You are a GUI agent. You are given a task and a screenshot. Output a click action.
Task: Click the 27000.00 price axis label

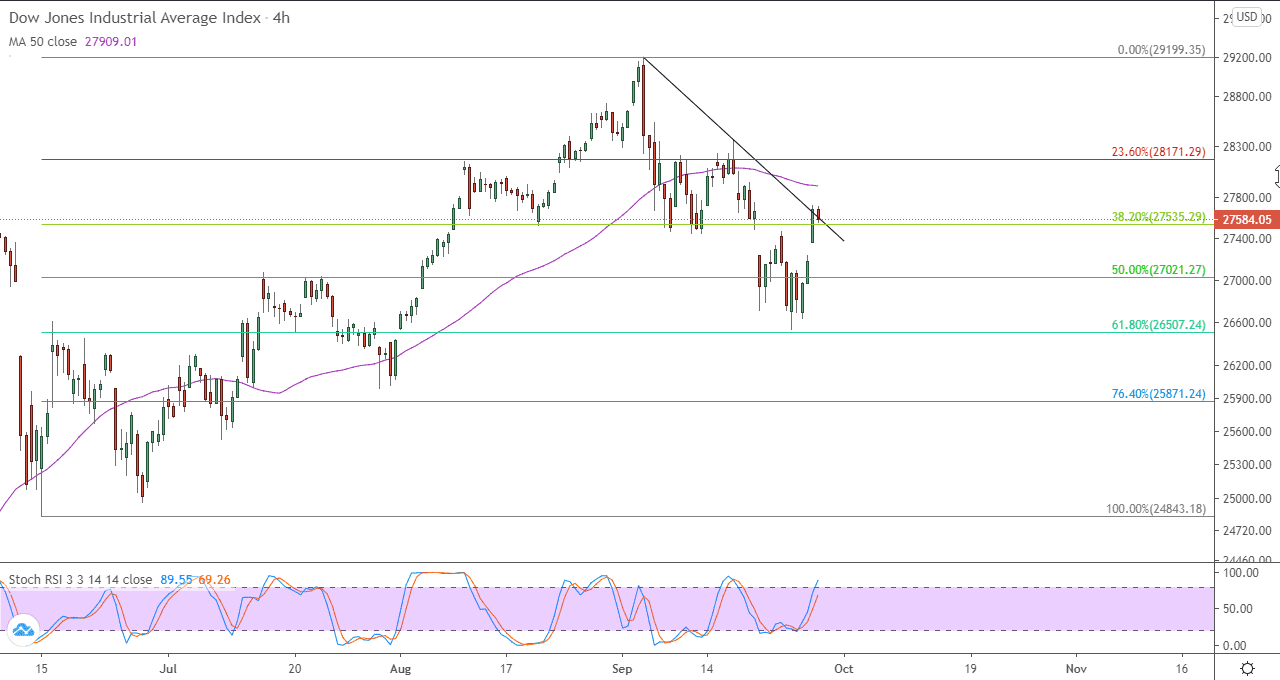pos(1246,281)
